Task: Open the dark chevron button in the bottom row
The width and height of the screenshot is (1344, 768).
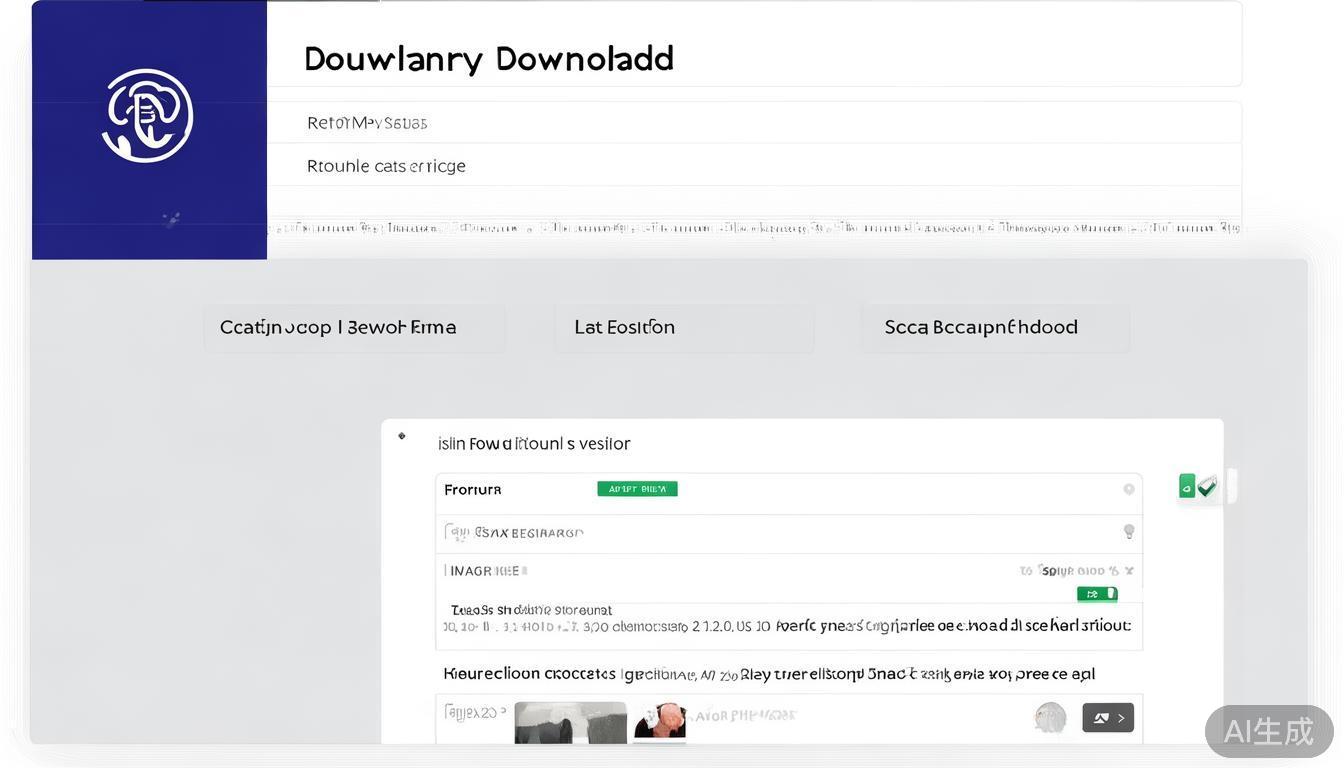Action: 1108,718
